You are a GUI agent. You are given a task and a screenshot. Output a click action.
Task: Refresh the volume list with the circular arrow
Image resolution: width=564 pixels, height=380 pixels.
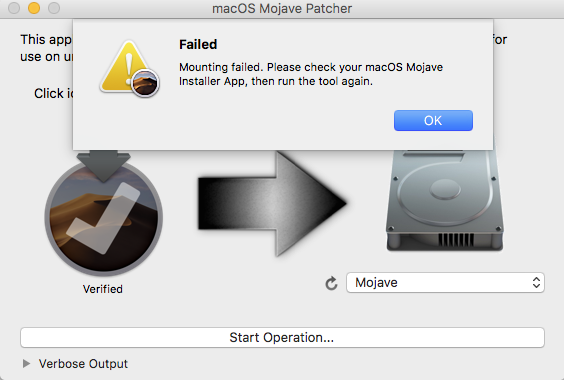[x=331, y=283]
